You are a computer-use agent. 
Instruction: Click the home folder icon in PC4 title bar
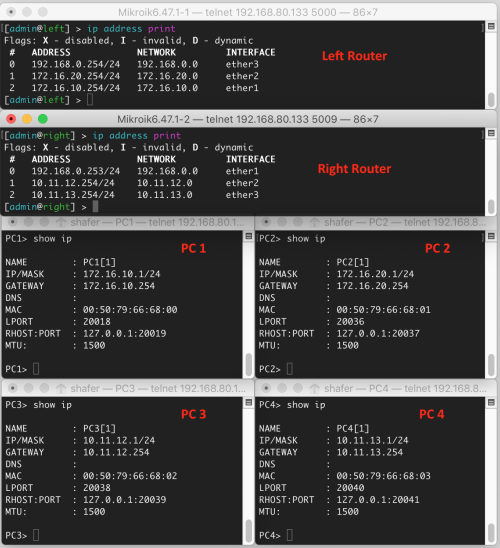pos(314,388)
